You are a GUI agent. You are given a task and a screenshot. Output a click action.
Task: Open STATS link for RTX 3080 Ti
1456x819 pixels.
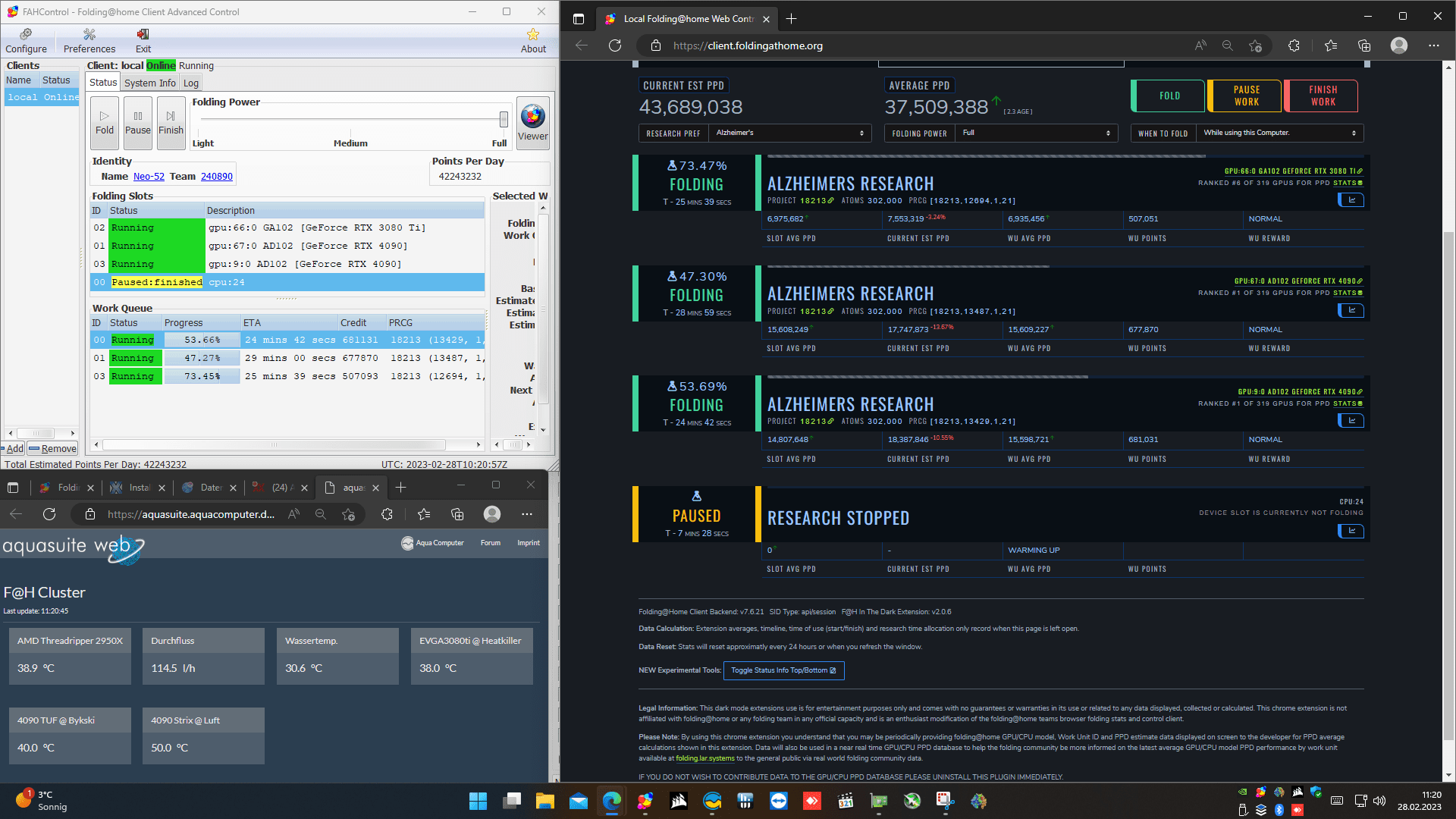[1348, 183]
